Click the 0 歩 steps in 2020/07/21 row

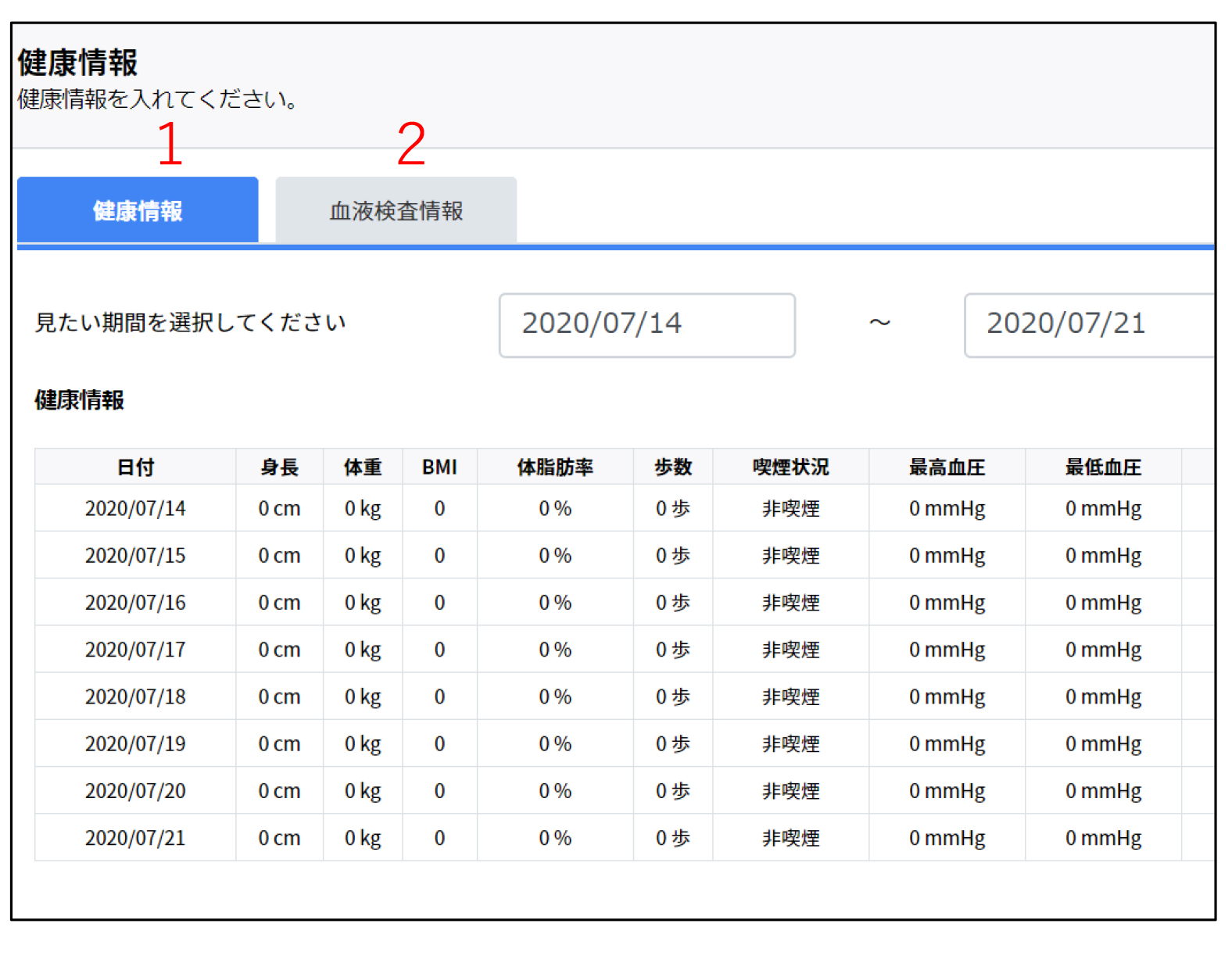[673, 837]
